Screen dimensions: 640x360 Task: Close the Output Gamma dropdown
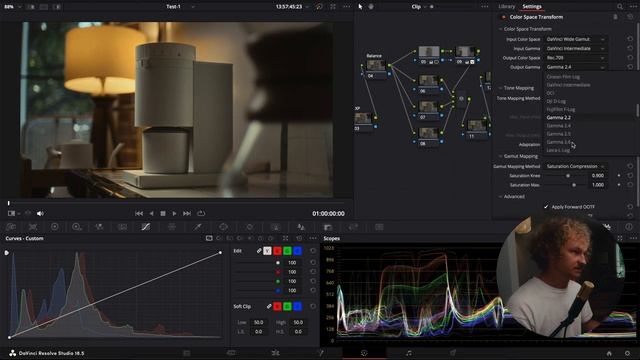coord(576,67)
